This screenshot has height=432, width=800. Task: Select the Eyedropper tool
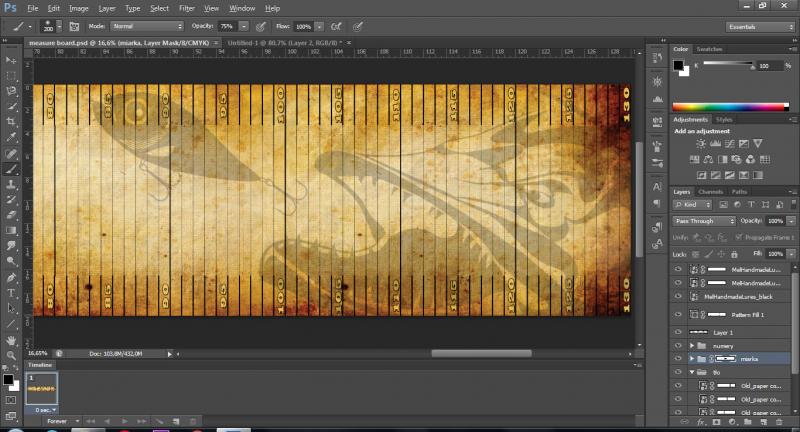coord(11,137)
